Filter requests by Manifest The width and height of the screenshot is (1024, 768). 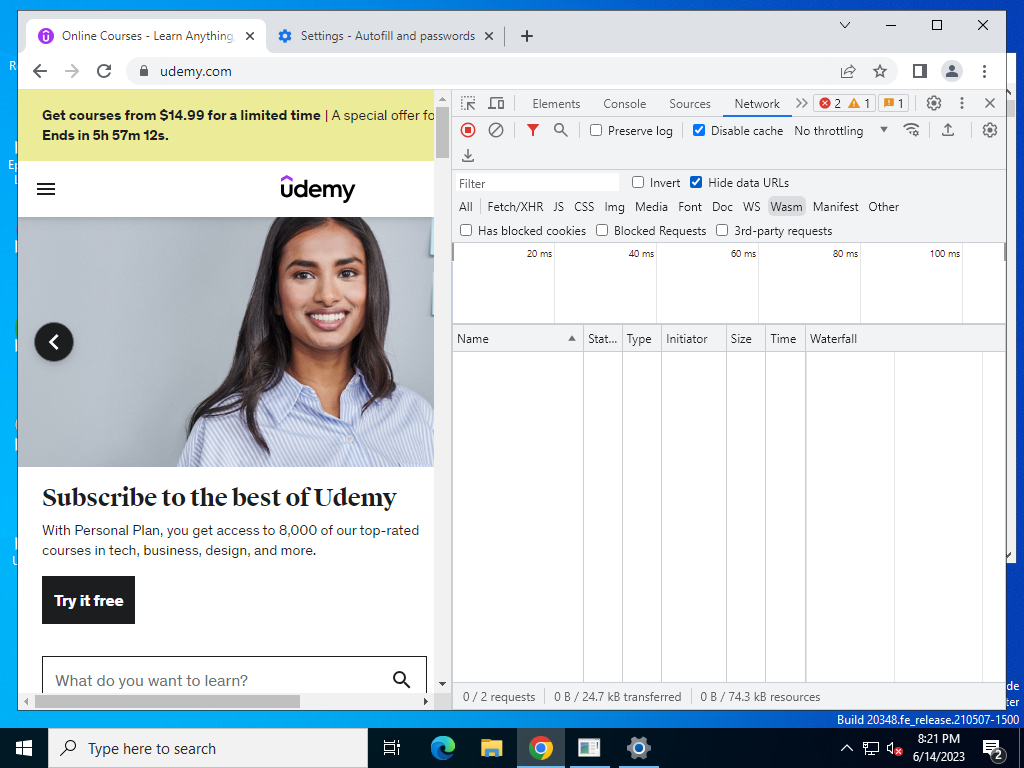pos(835,206)
